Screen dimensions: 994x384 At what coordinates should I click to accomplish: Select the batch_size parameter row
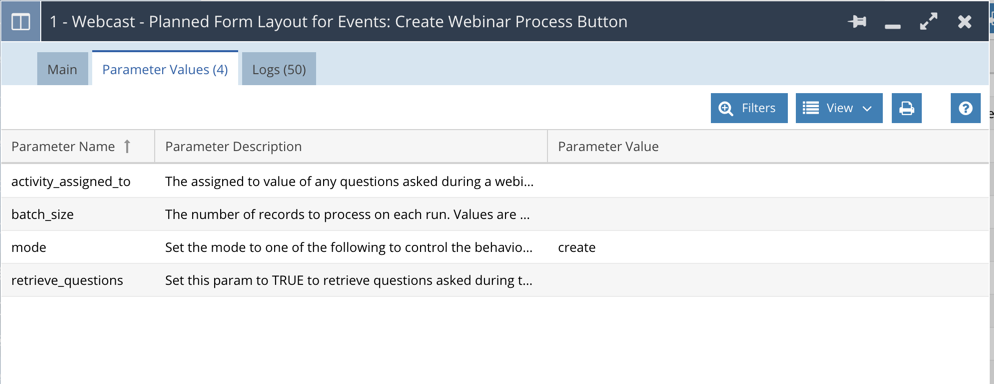[x=496, y=214]
